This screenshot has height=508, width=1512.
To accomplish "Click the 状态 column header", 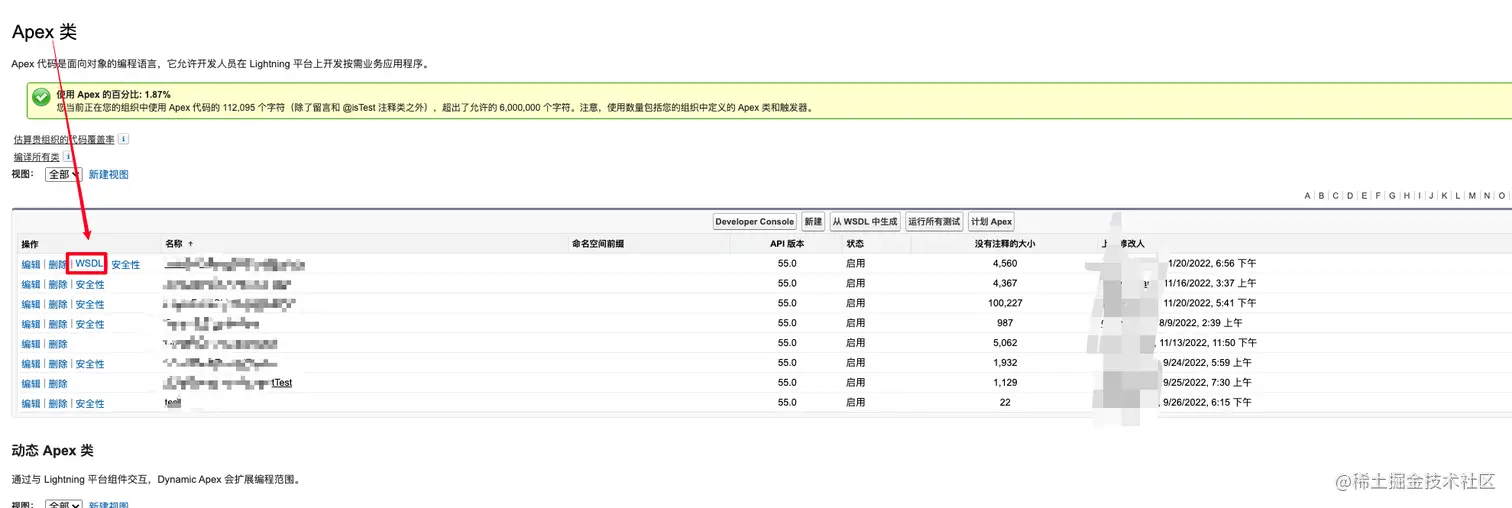I will [x=855, y=243].
